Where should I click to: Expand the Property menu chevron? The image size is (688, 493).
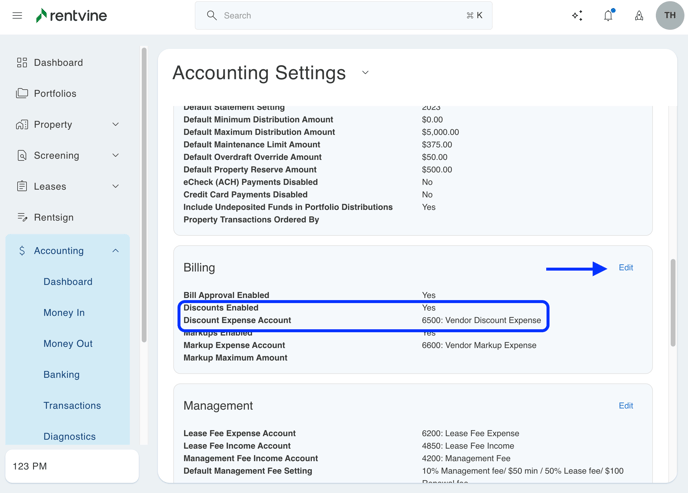coord(115,125)
